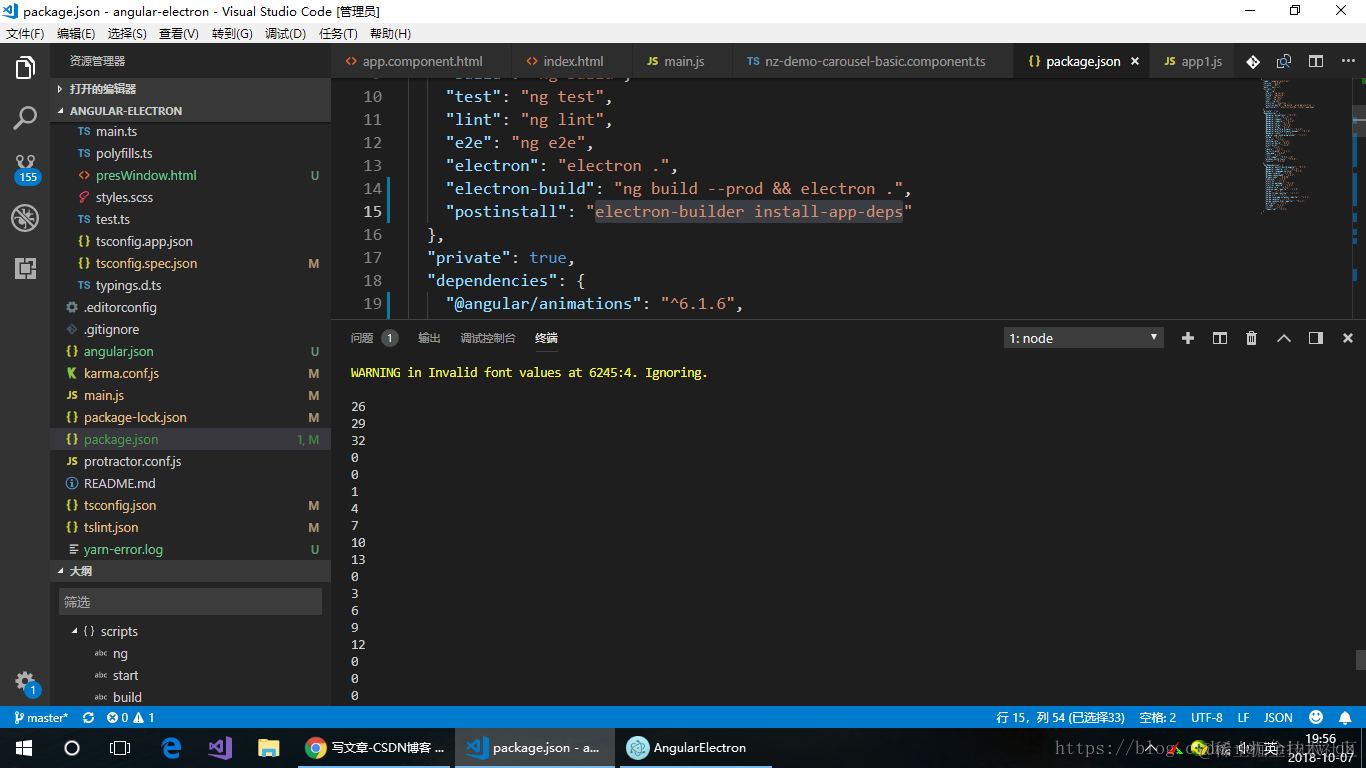Create a new terminal with plus icon
Screen dimensions: 1366x768
[1188, 338]
